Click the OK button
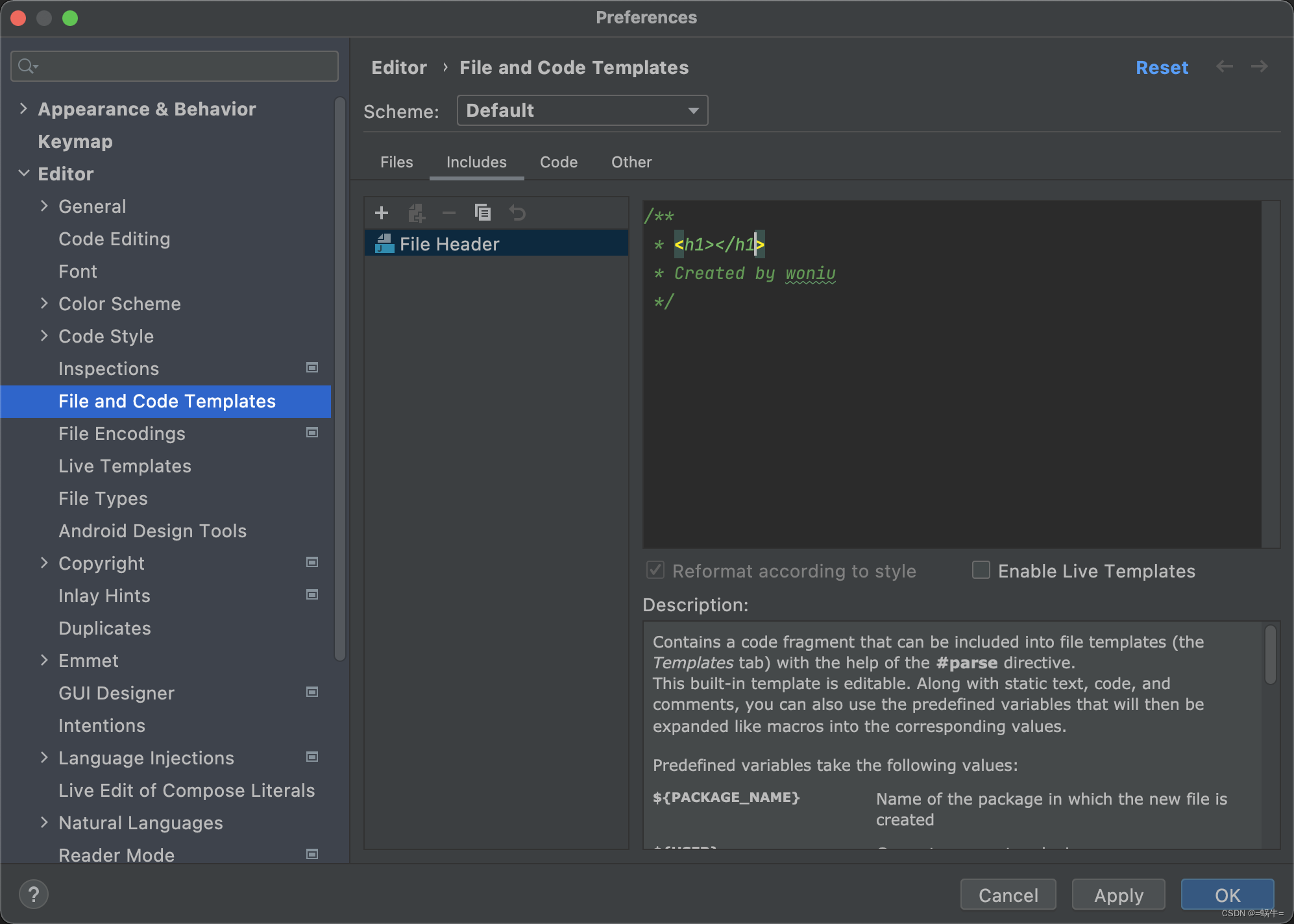This screenshot has height=924, width=1294. [x=1227, y=895]
